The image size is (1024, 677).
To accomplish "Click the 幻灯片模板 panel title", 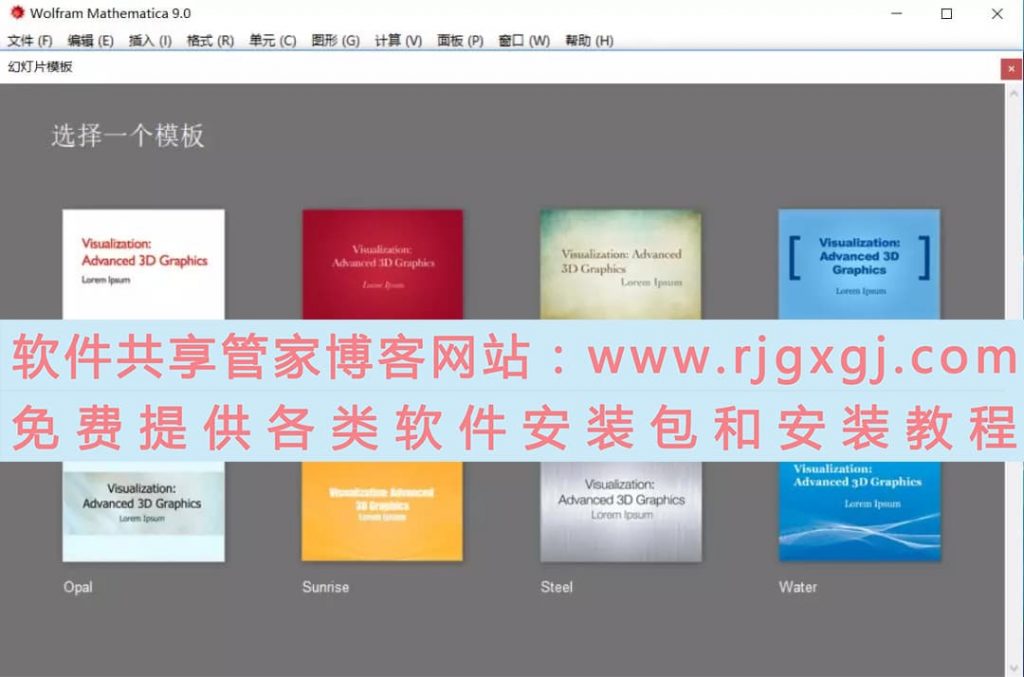I will [x=40, y=67].
